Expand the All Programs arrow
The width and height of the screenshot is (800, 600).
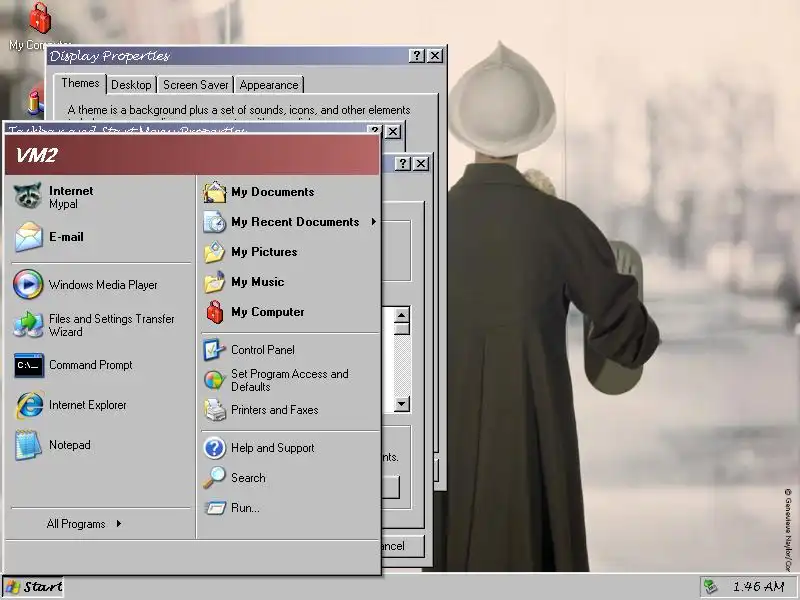pyautogui.click(x=119, y=523)
